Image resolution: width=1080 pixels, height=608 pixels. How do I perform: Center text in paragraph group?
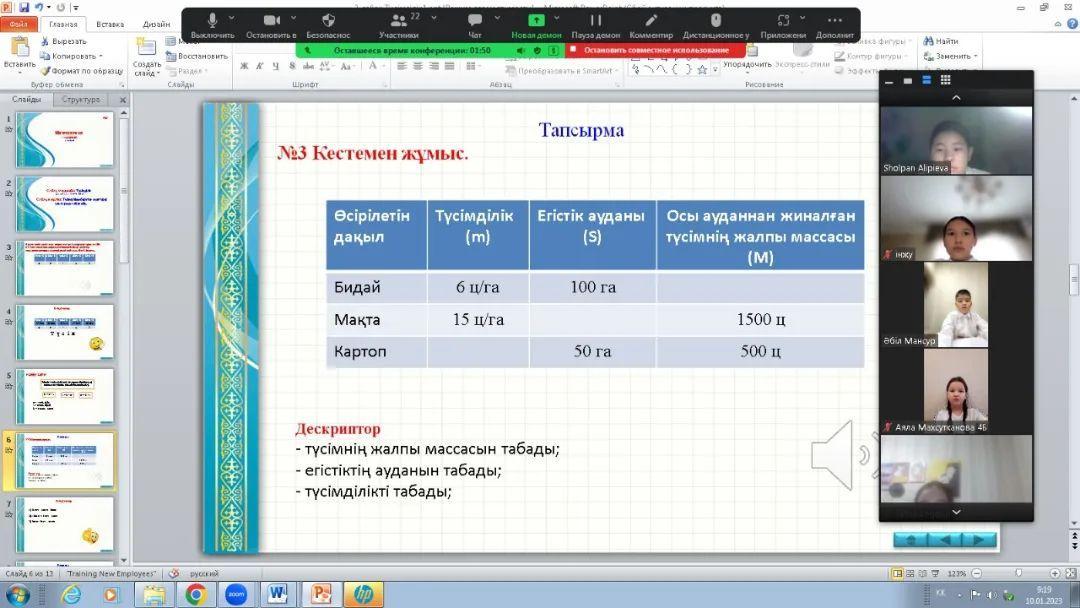[x=418, y=66]
